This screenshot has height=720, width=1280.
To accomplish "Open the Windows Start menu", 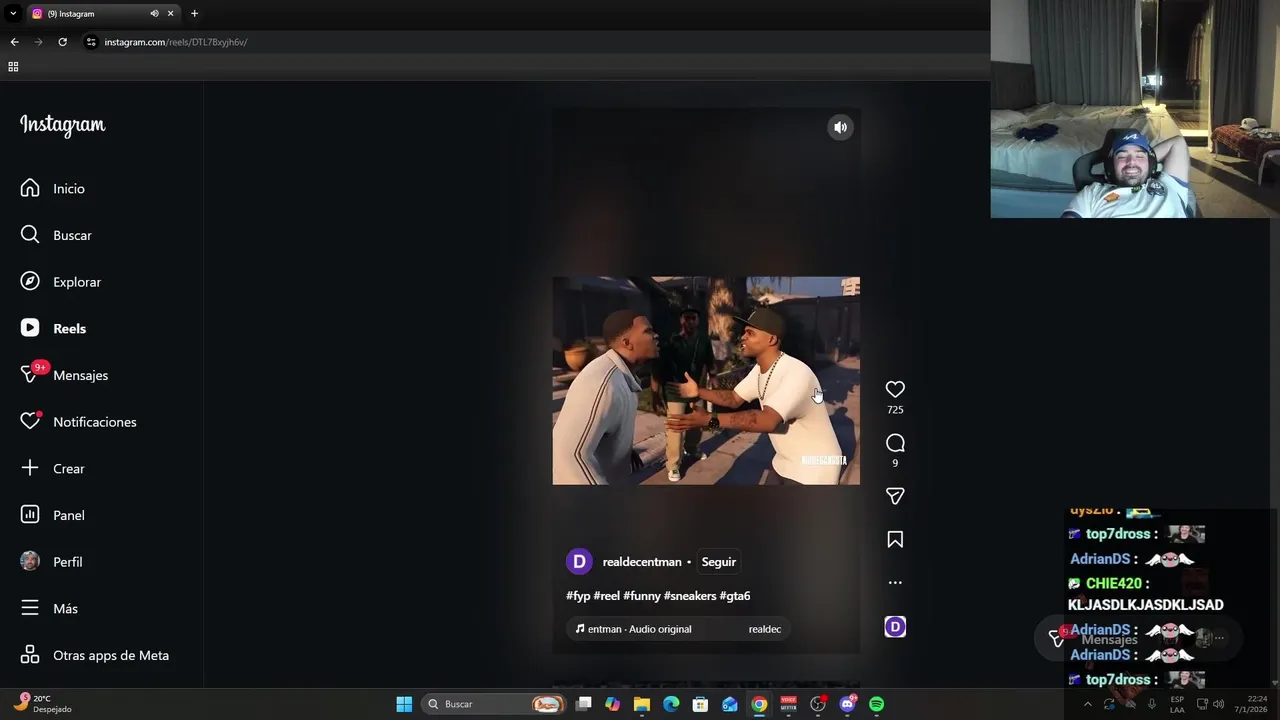I will 404,704.
